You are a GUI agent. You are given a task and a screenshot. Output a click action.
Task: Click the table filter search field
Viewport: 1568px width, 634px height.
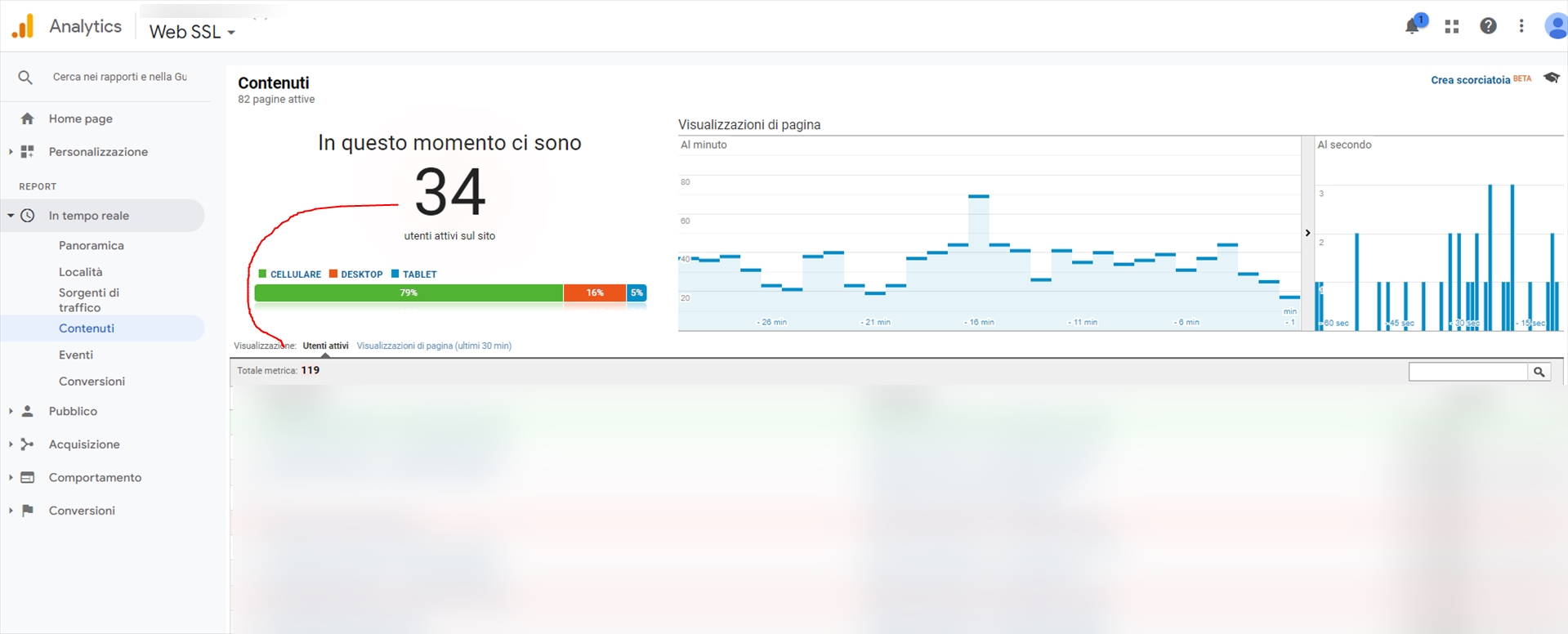(x=1467, y=372)
